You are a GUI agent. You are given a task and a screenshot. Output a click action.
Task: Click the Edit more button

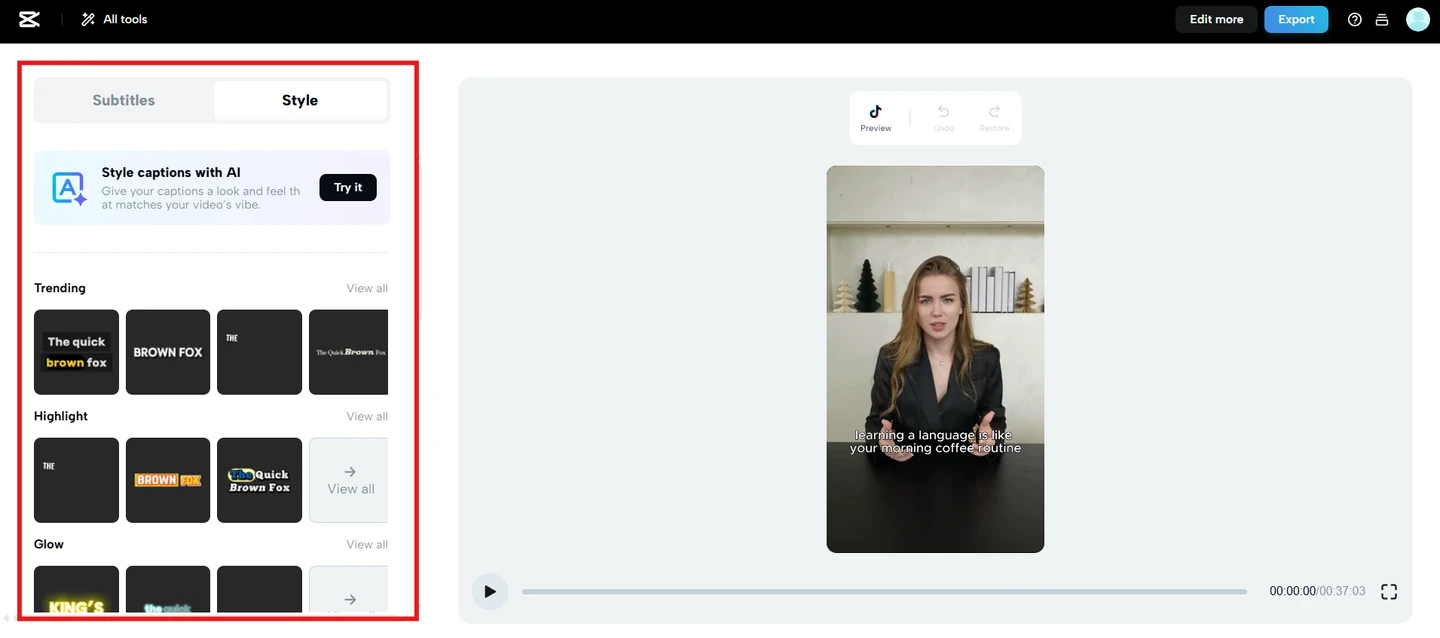[1216, 19]
